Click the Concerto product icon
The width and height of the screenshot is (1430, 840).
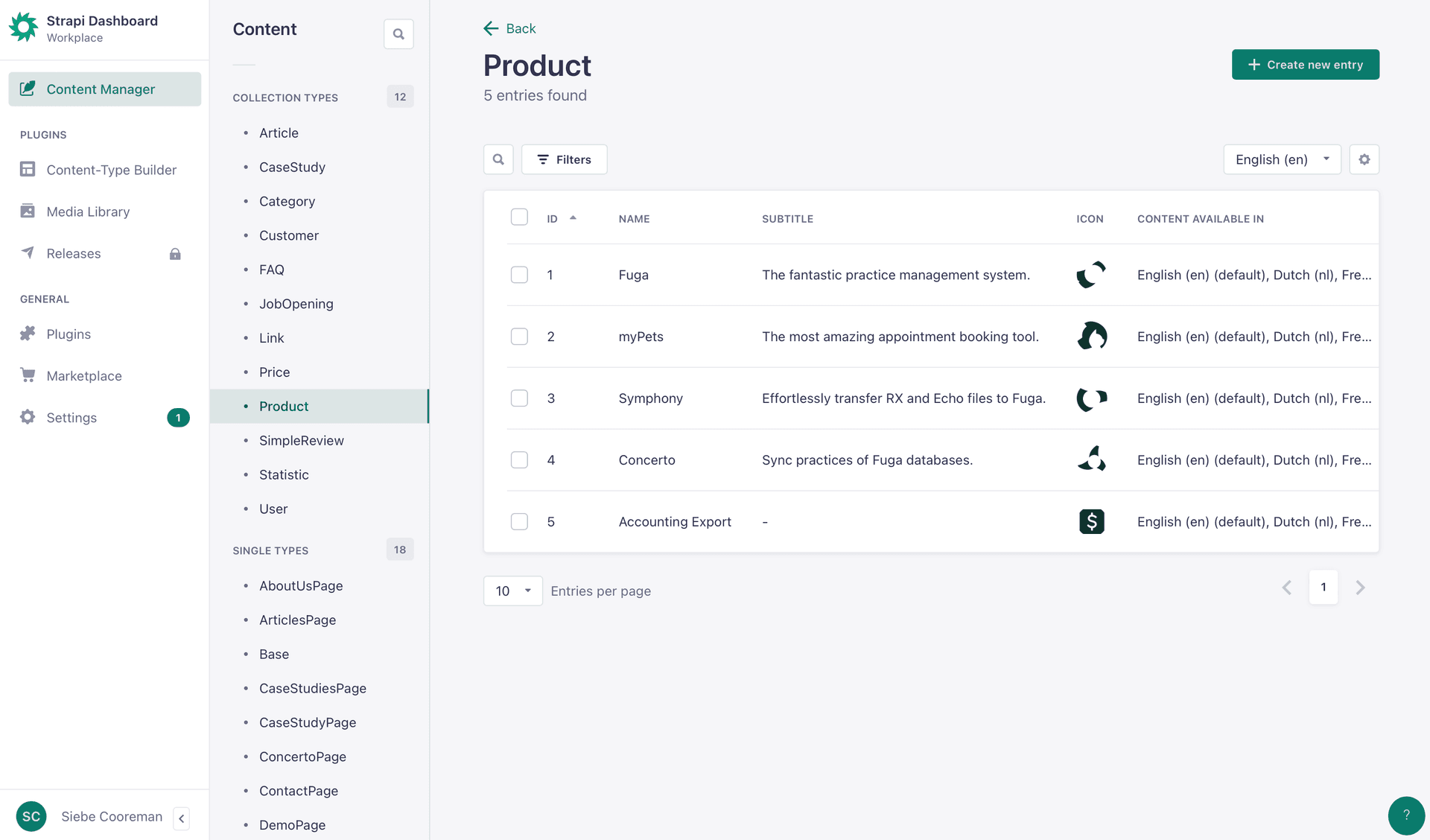(x=1091, y=459)
